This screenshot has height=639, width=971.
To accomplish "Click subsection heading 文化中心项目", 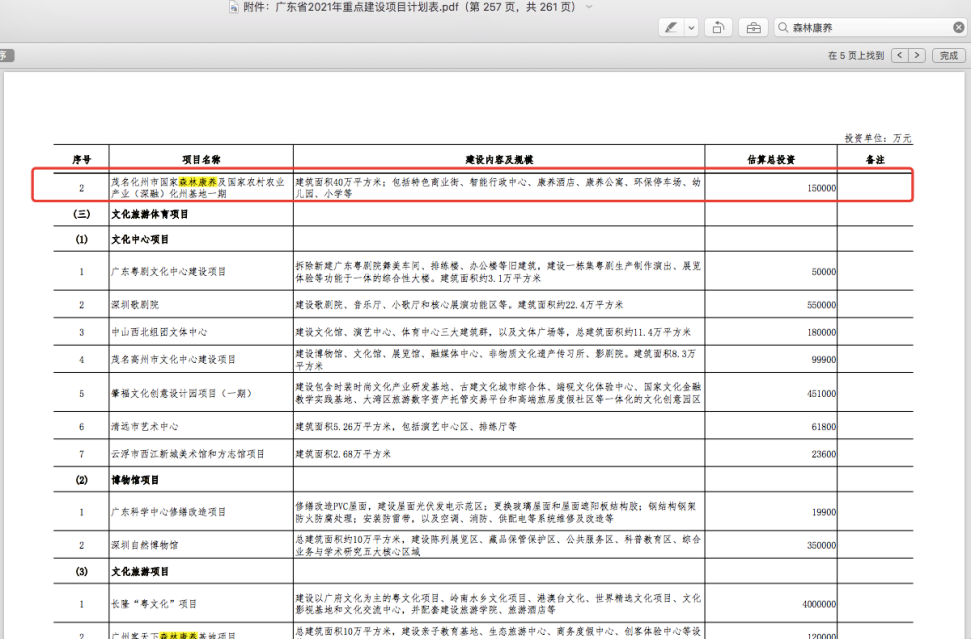I will (139, 240).
